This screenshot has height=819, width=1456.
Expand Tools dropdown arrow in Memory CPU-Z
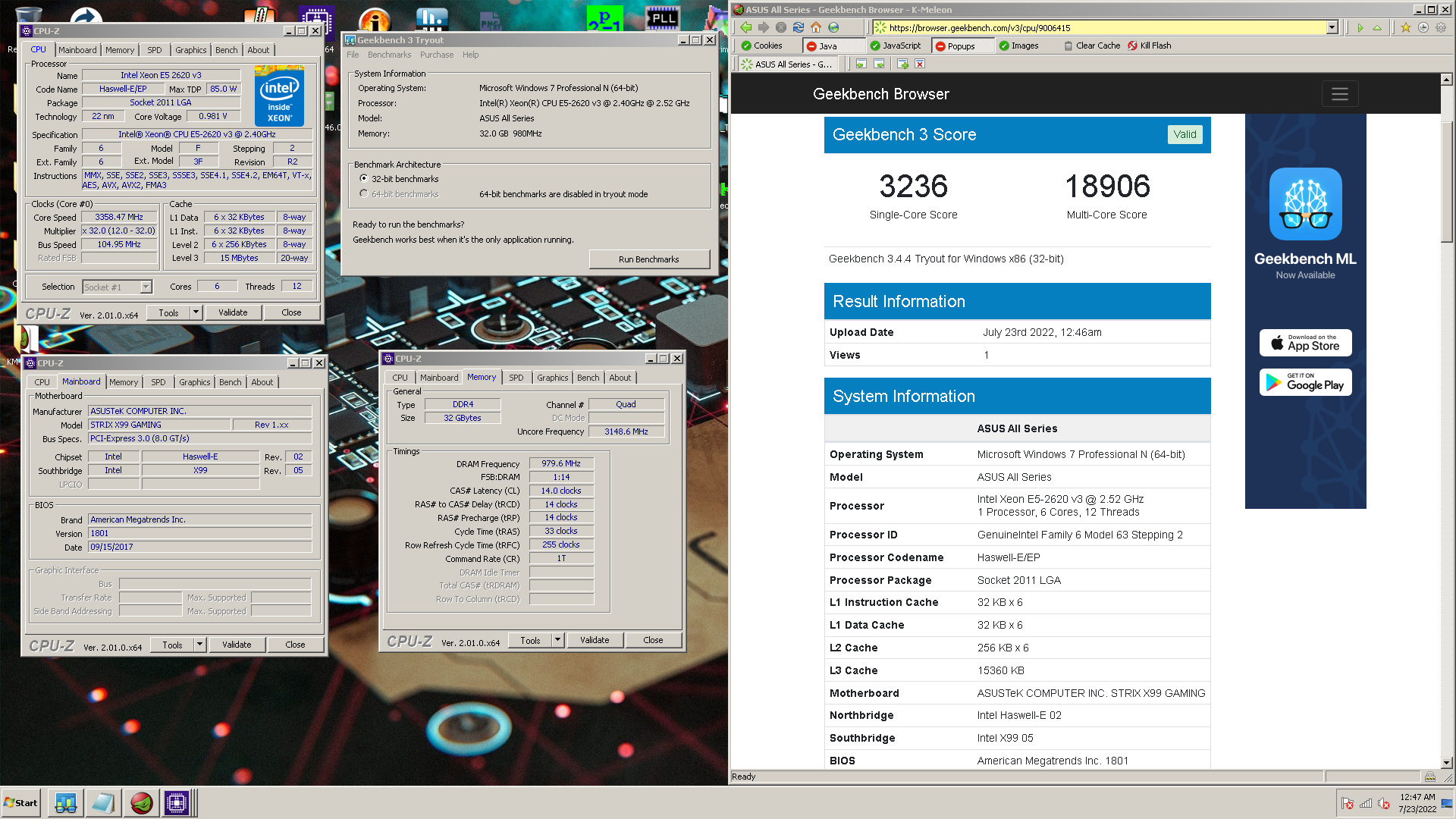point(557,640)
